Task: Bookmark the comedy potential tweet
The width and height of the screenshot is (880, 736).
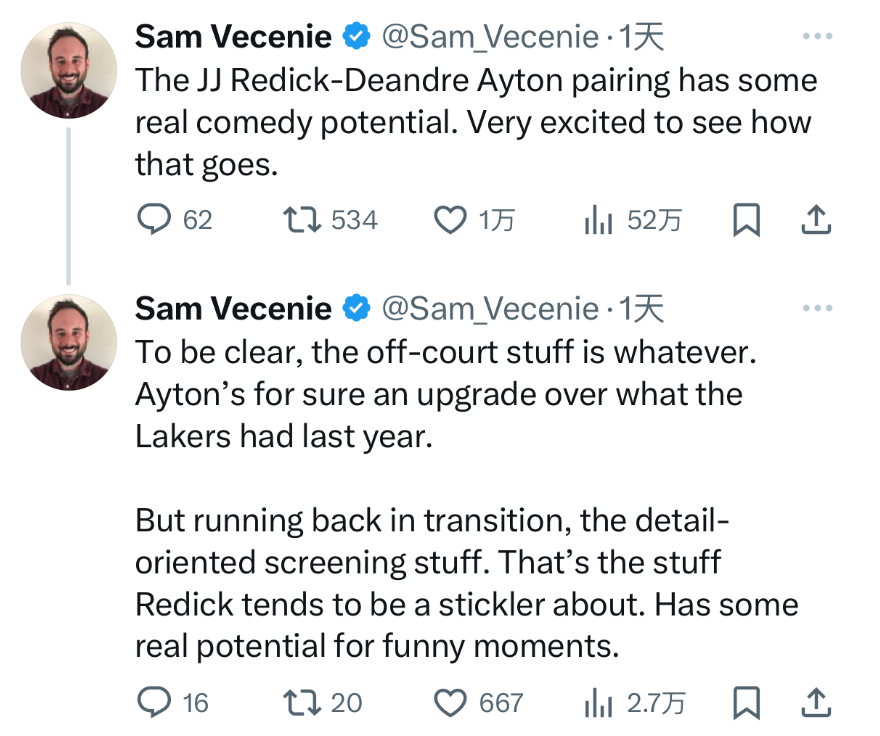Action: tap(746, 220)
